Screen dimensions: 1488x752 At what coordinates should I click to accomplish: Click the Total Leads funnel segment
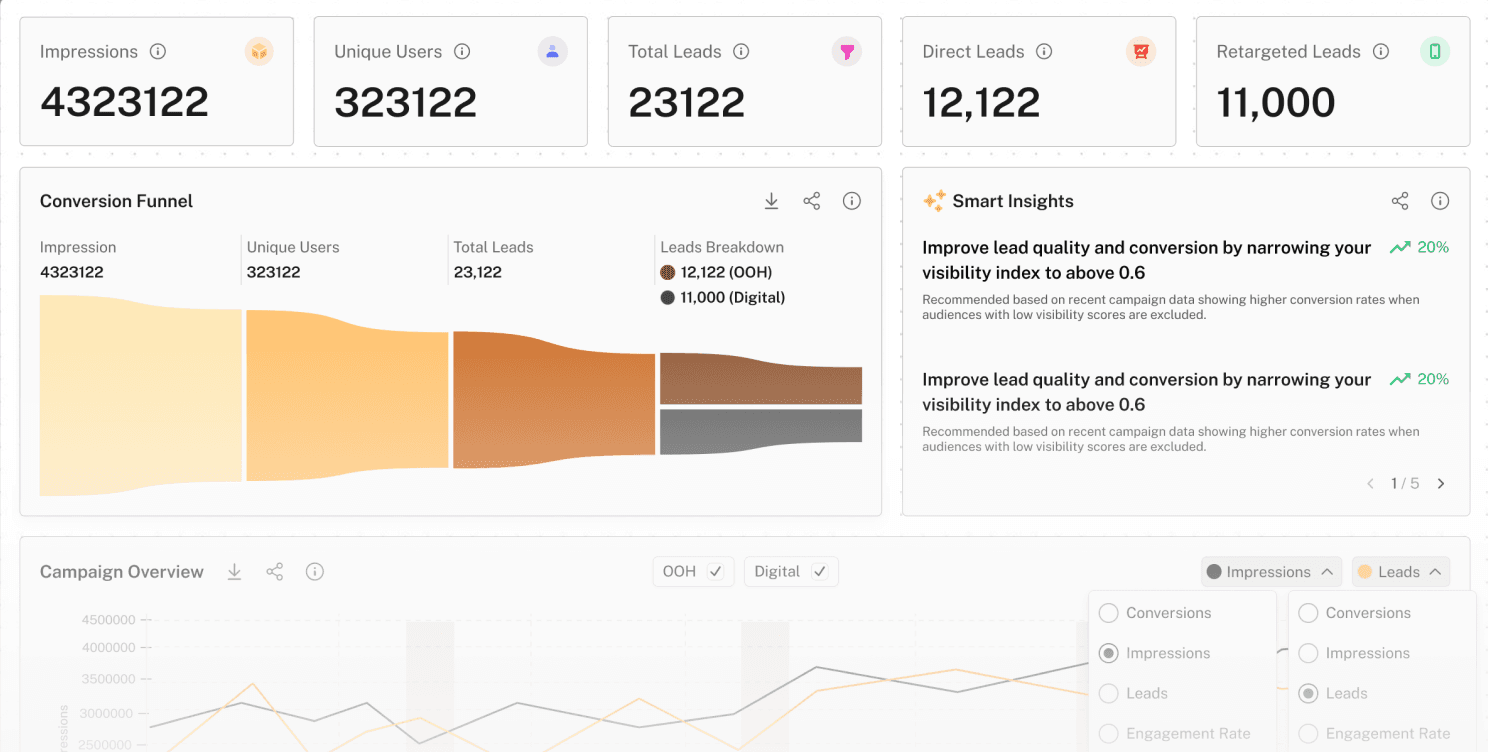tap(554, 400)
